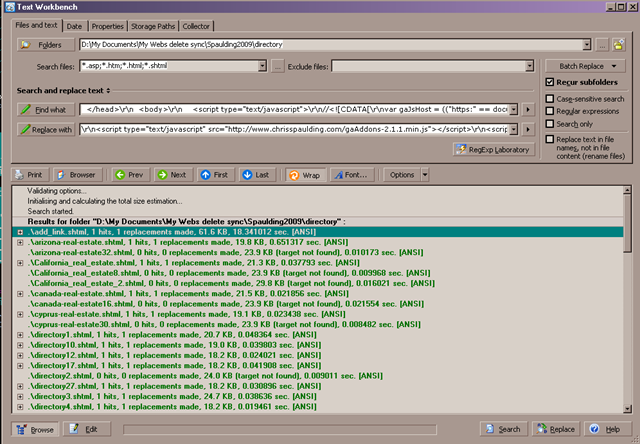The width and height of the screenshot is (640, 444).
Task: Click into the Replace with text field
Action: 294,129
